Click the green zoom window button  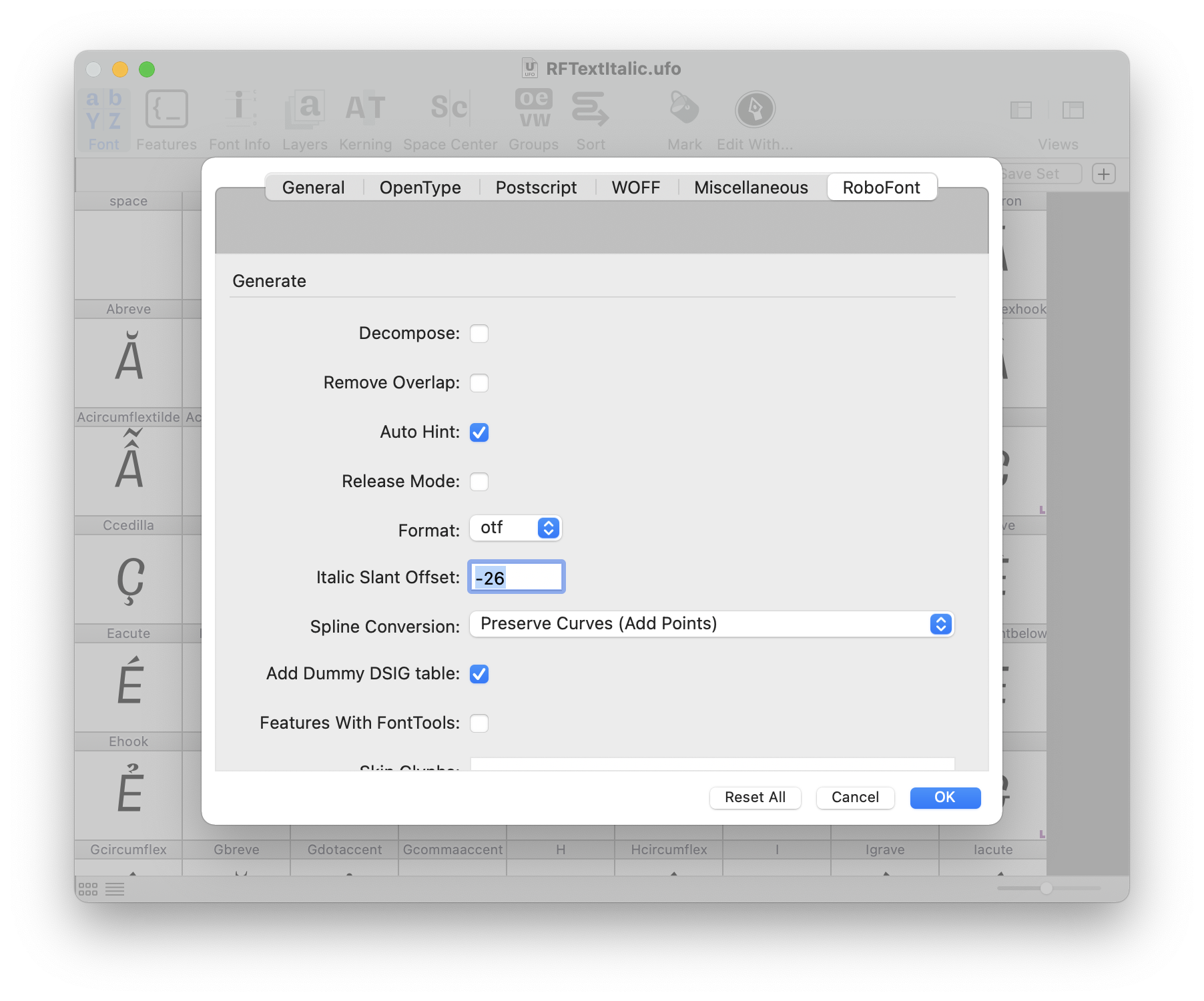coord(147,69)
